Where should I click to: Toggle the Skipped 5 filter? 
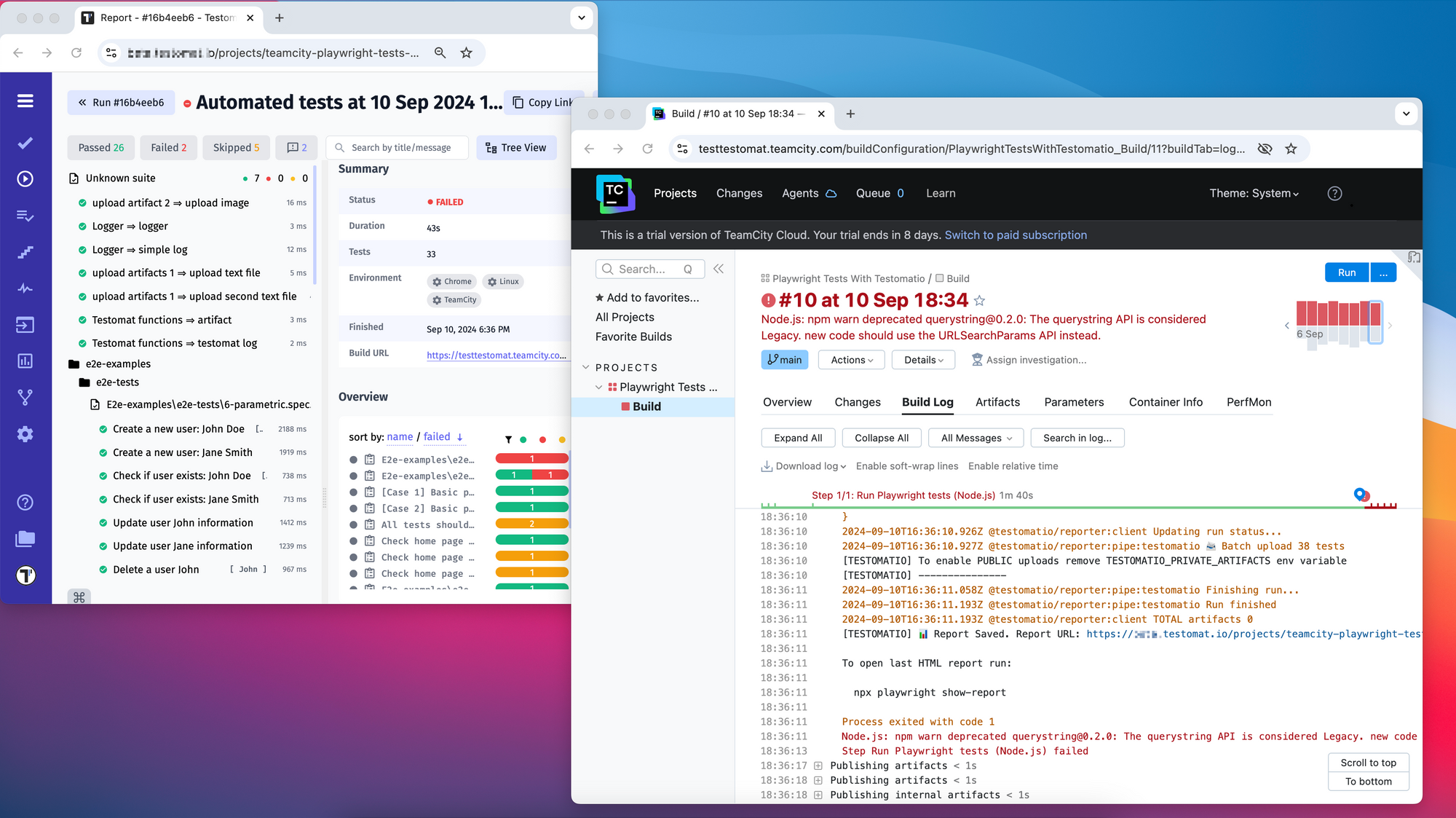tap(236, 148)
